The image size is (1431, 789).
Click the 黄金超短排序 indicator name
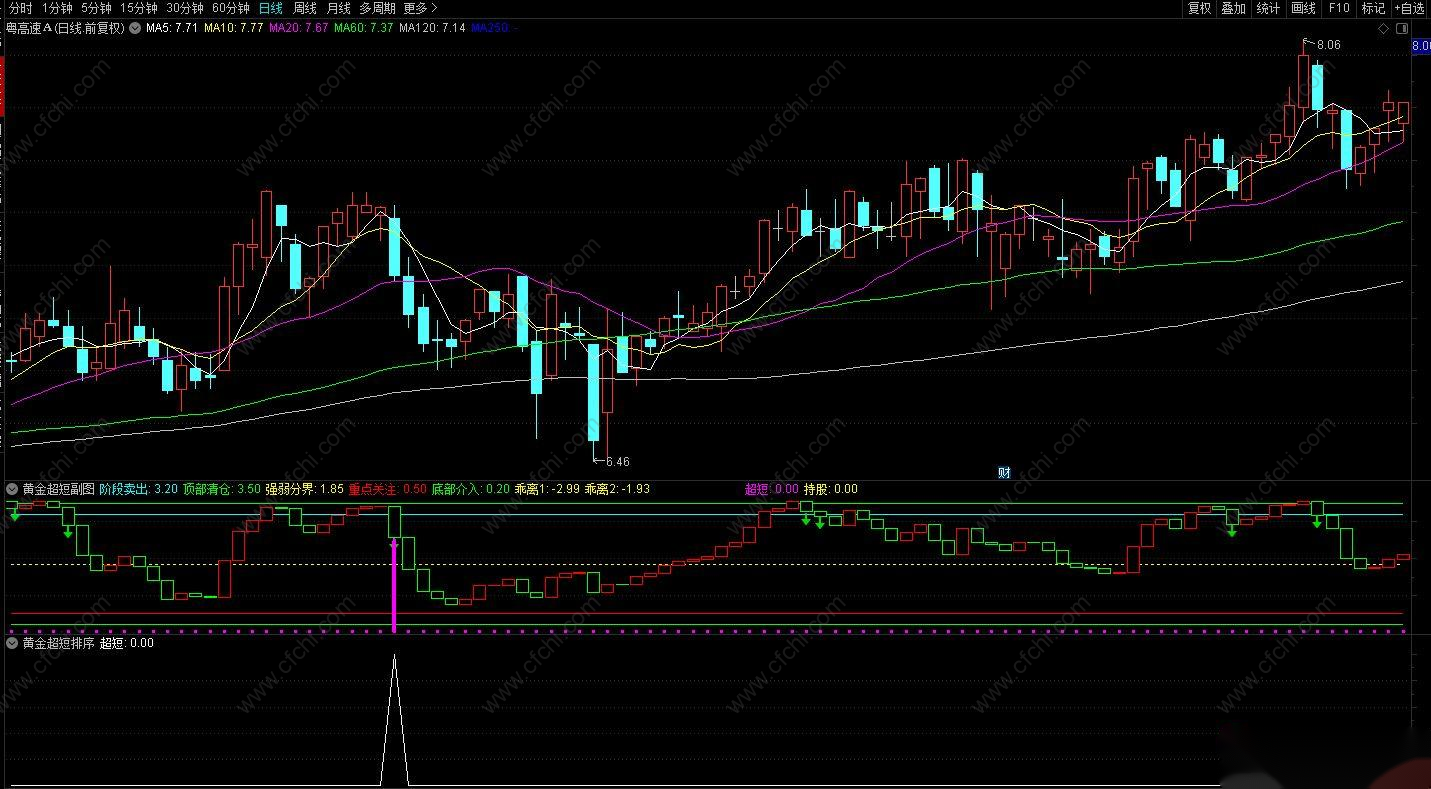click(x=59, y=643)
